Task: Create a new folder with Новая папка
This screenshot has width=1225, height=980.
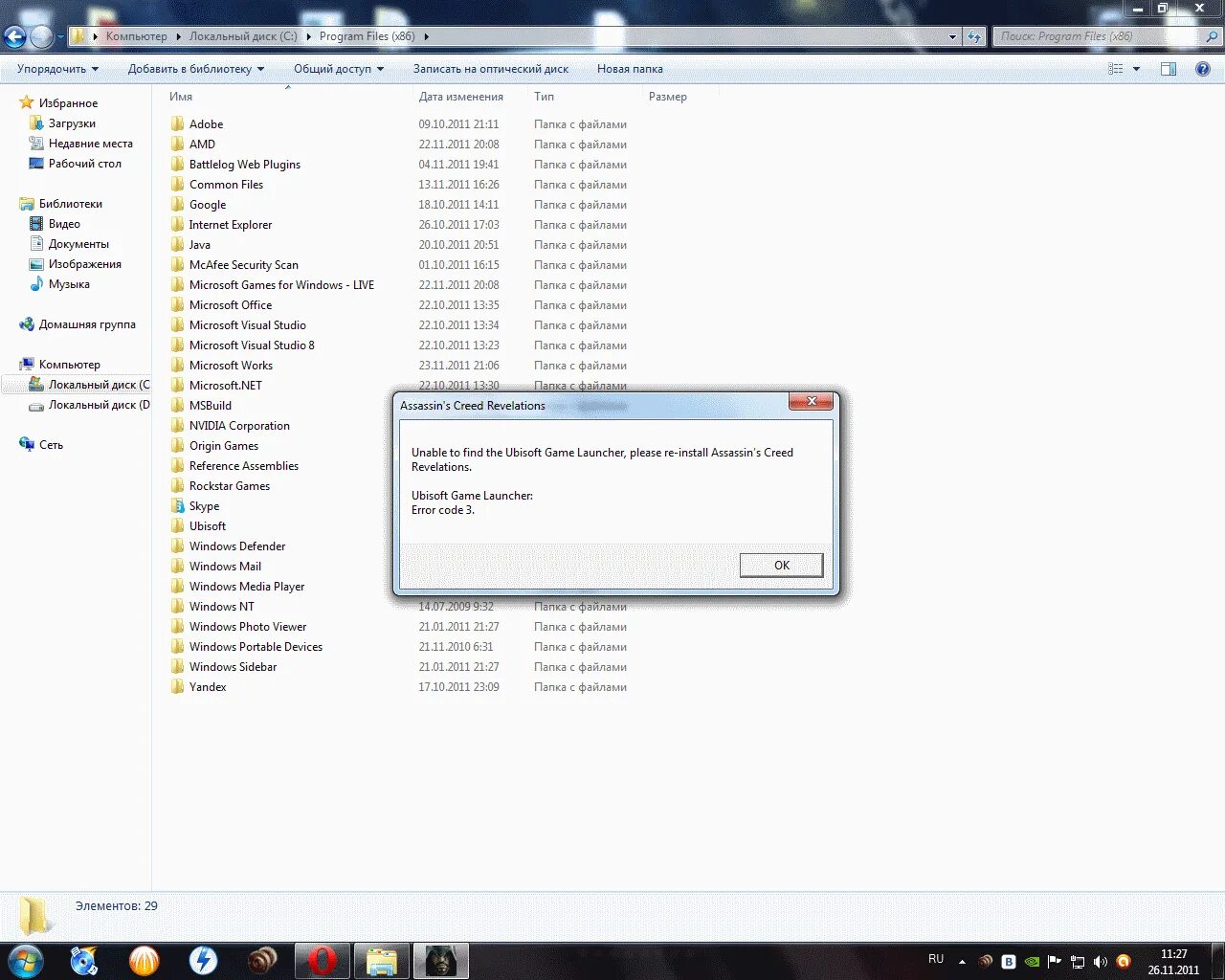Action: click(x=630, y=69)
